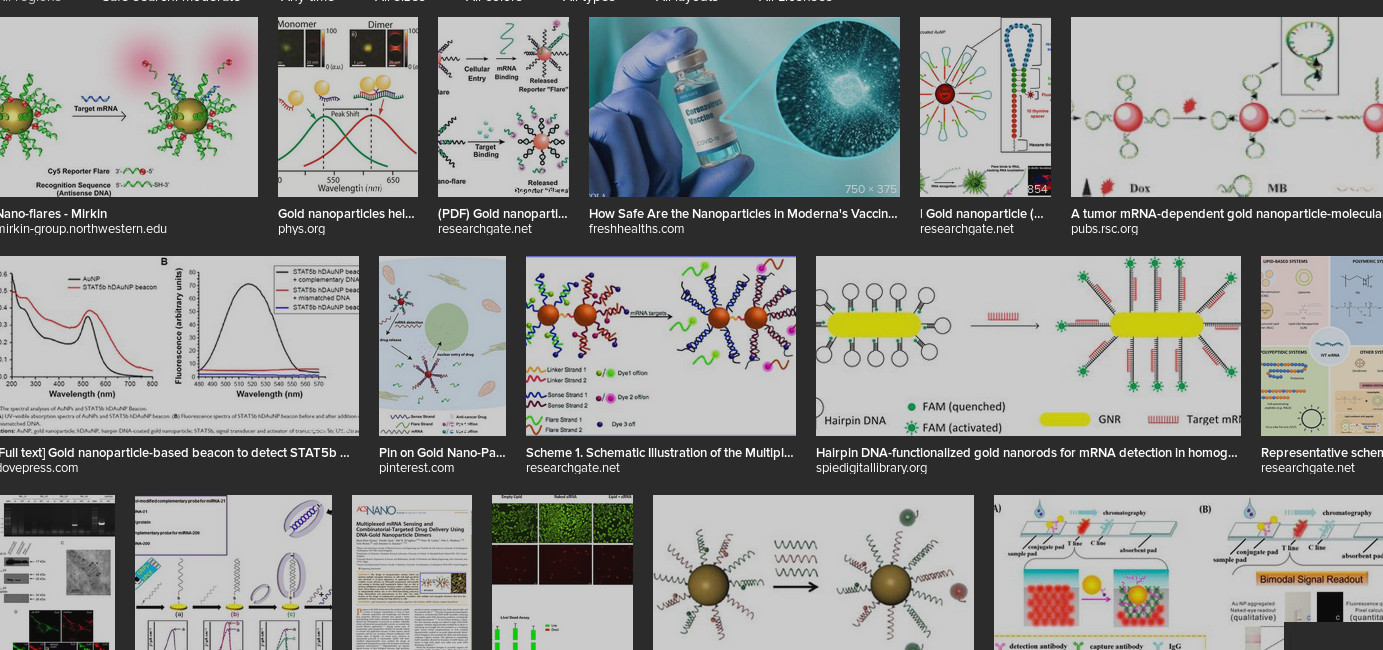Click researchgate.net under 'Scheme 1. Schematic Illustration'
The image size is (1383, 650).
click(x=573, y=468)
